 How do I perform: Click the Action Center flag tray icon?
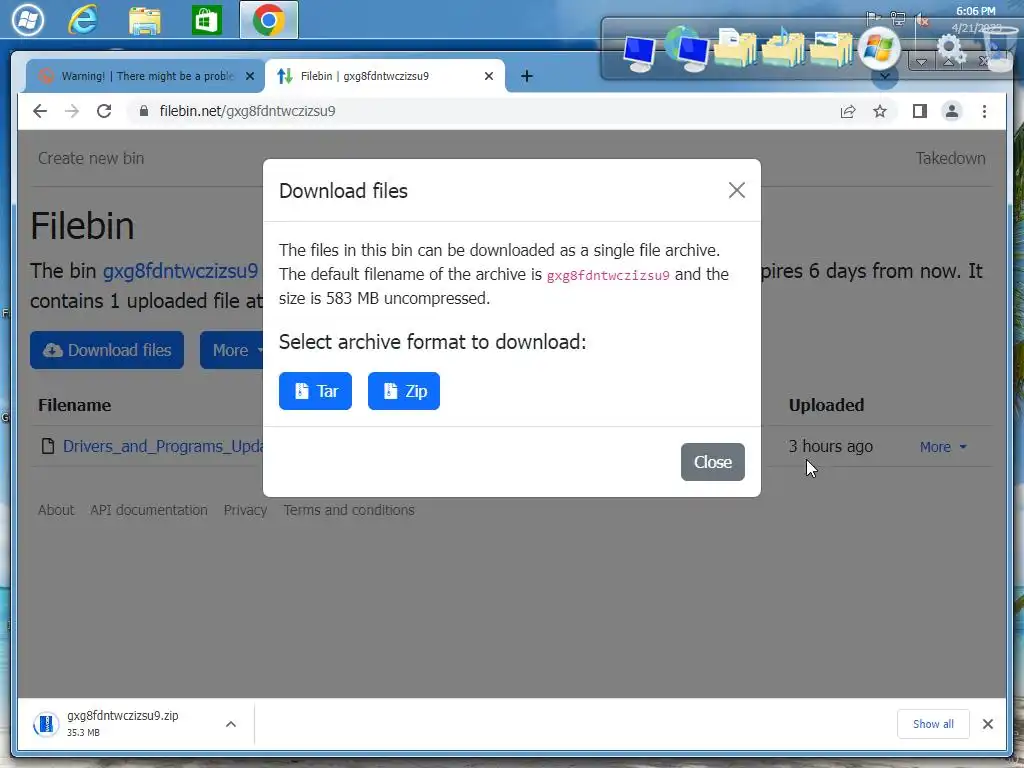point(873,19)
